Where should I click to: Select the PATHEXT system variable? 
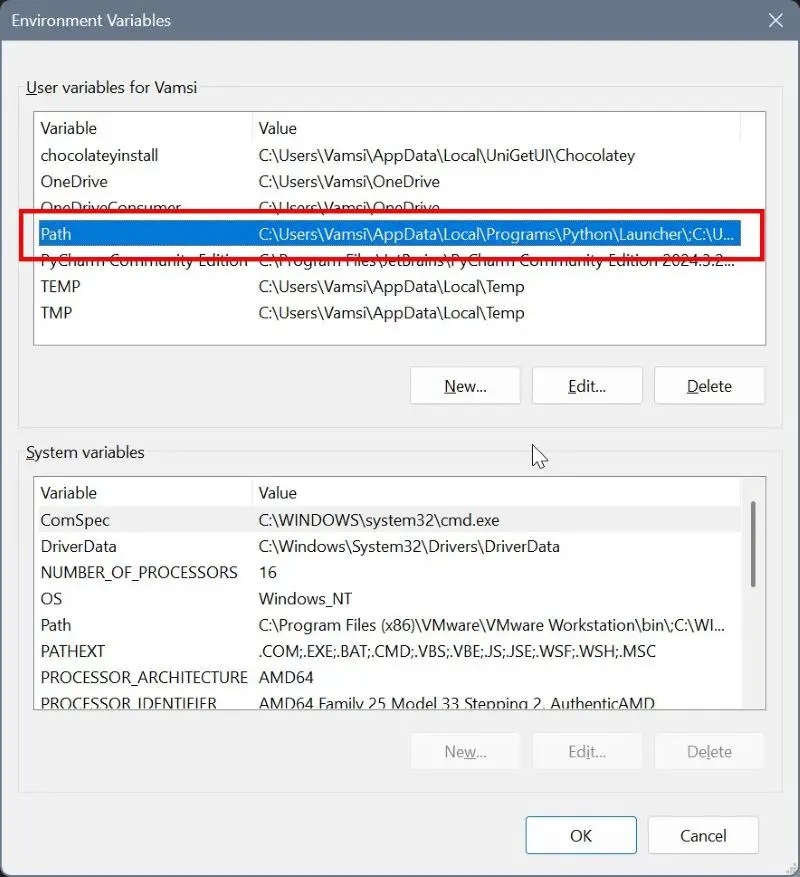coord(390,651)
